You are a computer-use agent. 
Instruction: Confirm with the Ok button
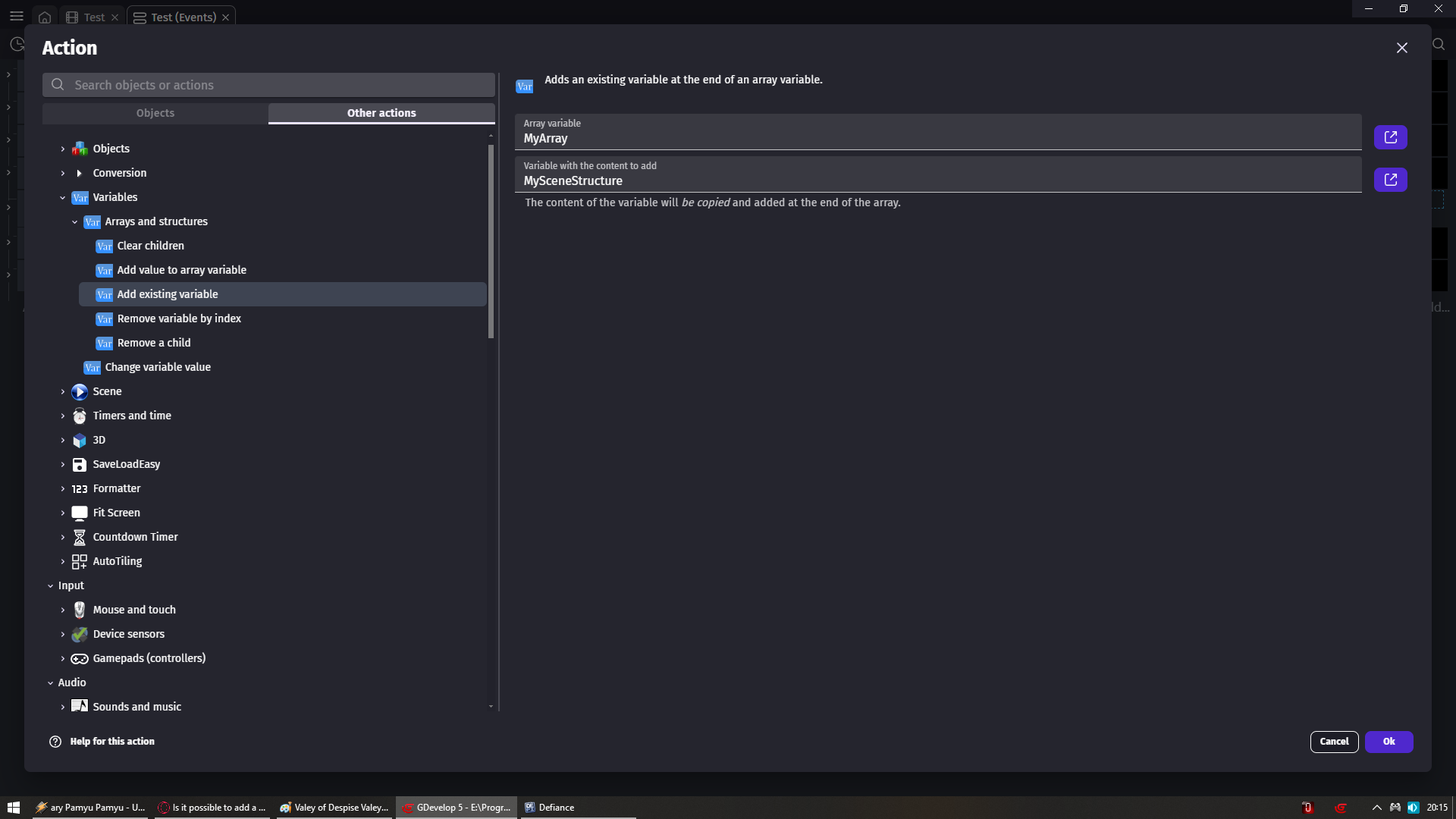[1389, 742]
